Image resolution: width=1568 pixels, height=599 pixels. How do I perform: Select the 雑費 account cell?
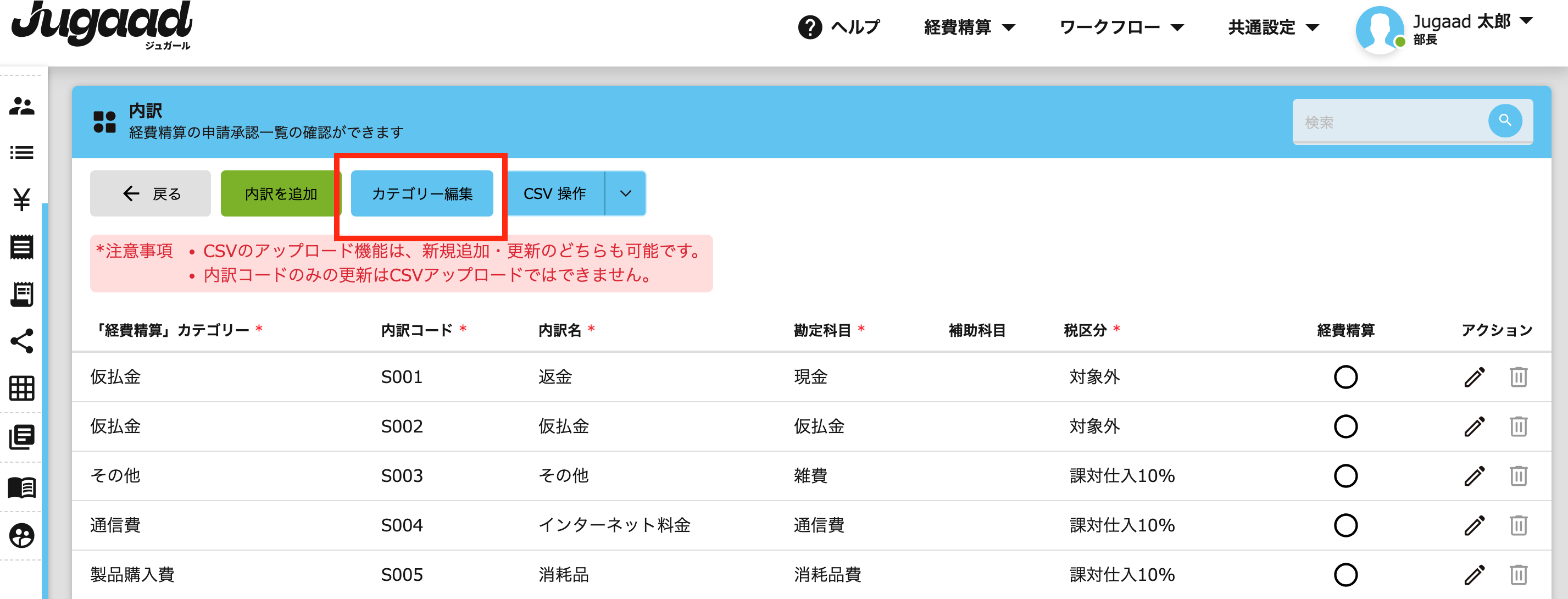point(810,475)
